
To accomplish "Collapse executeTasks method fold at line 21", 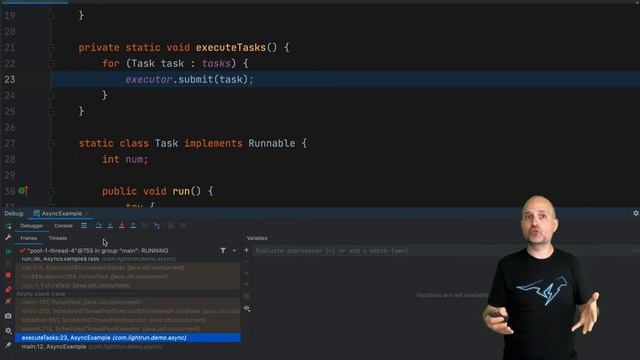I will (51, 47).
